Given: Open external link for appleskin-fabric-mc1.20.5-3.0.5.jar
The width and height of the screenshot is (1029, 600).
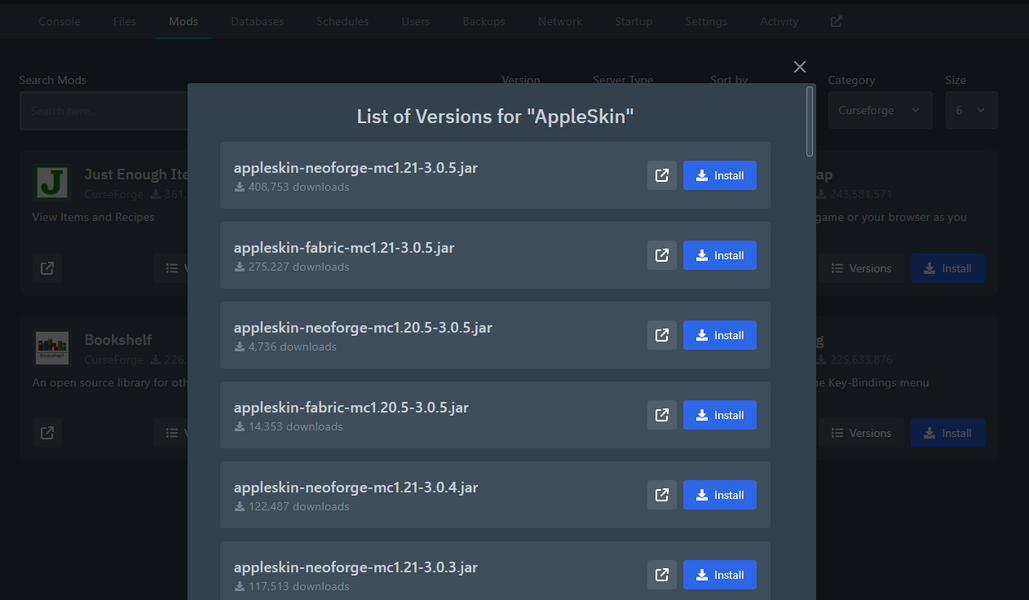Looking at the screenshot, I should tap(661, 415).
